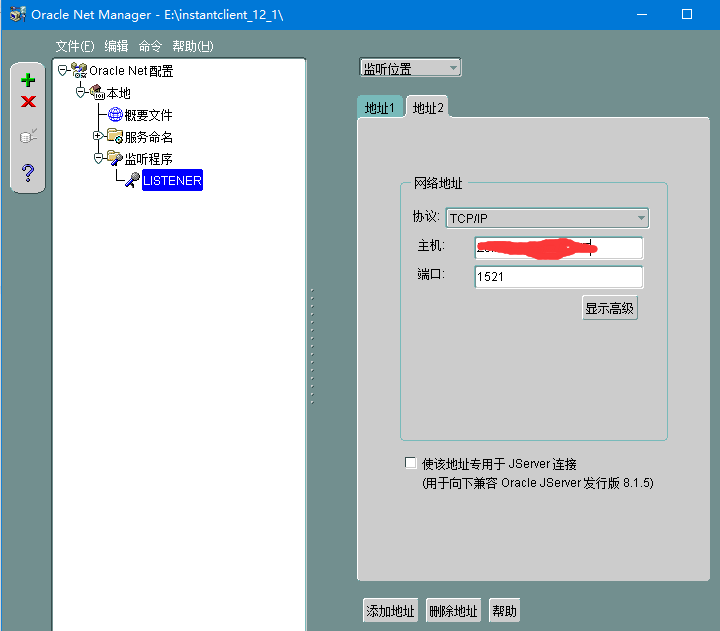Minimize the Oracle Net Manager window

[642, 14]
